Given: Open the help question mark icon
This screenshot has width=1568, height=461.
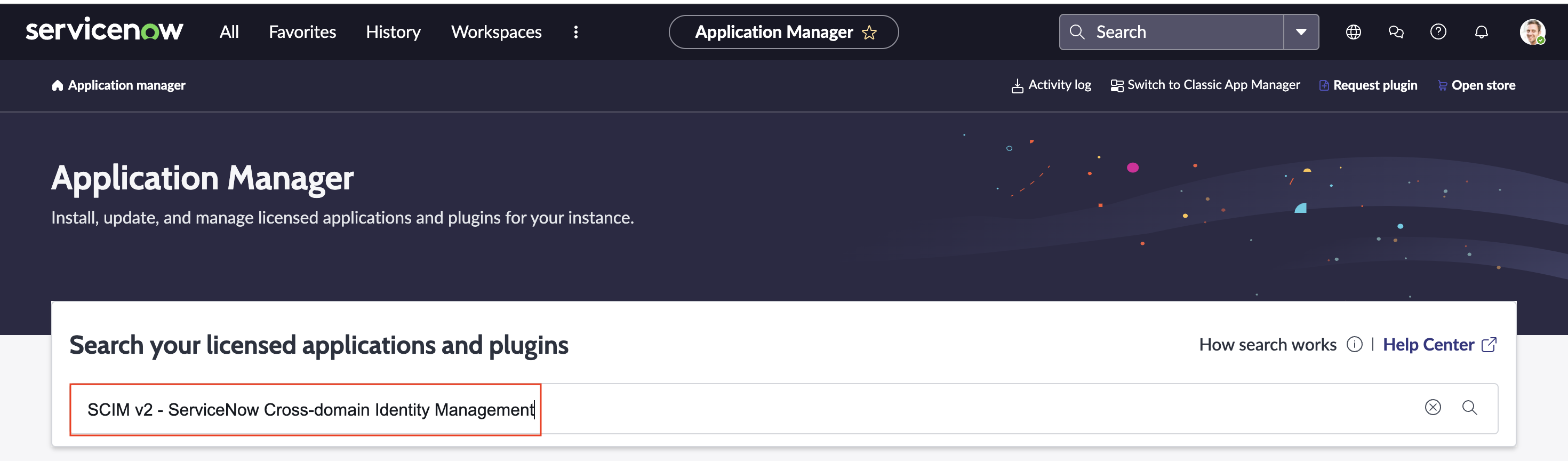Looking at the screenshot, I should coord(1438,31).
